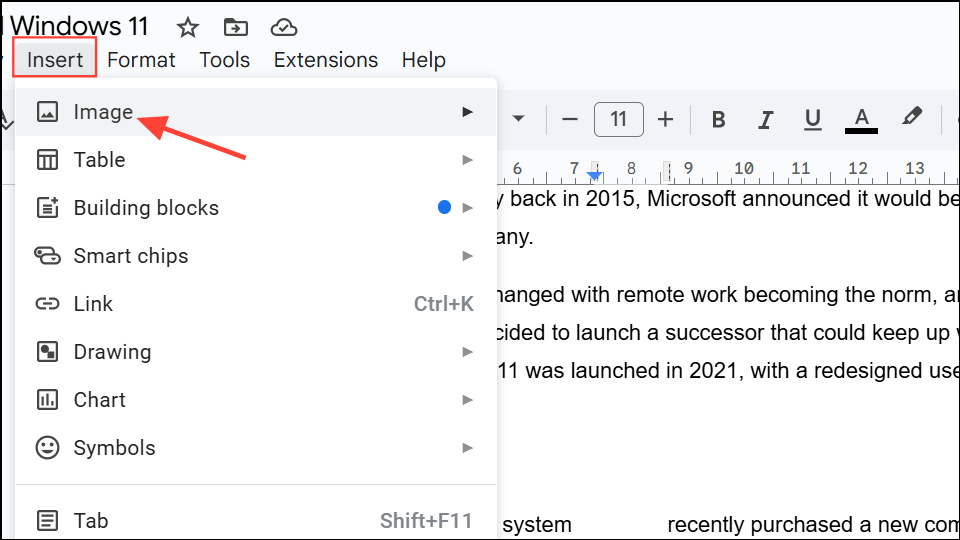Open the Extensions menu
Screen dimensions: 960x540
click(x=326, y=60)
